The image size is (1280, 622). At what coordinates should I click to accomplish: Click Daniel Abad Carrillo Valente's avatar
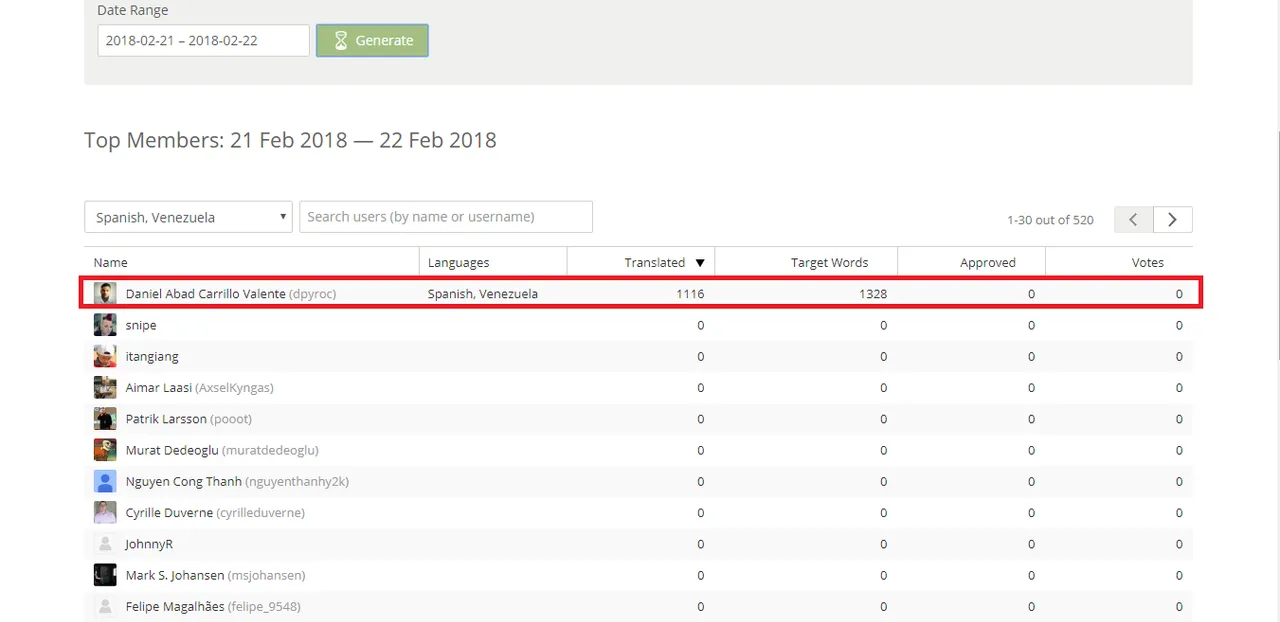pos(105,294)
